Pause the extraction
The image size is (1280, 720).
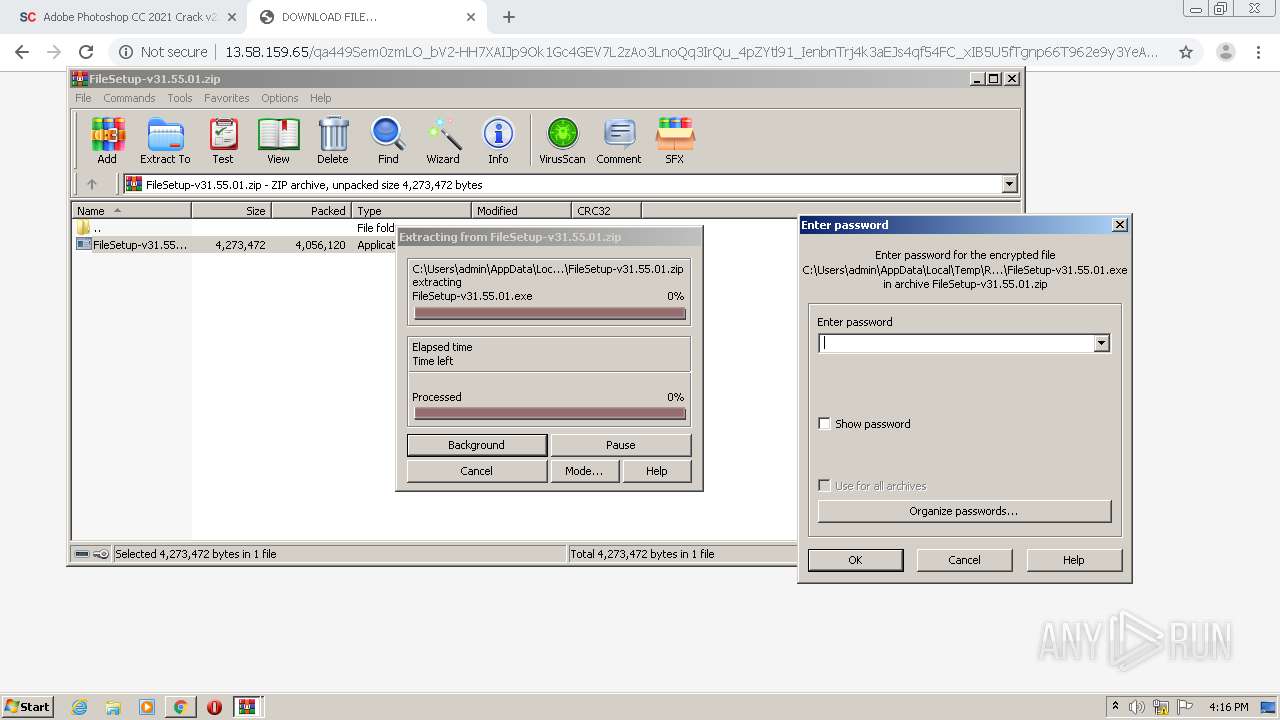620,445
